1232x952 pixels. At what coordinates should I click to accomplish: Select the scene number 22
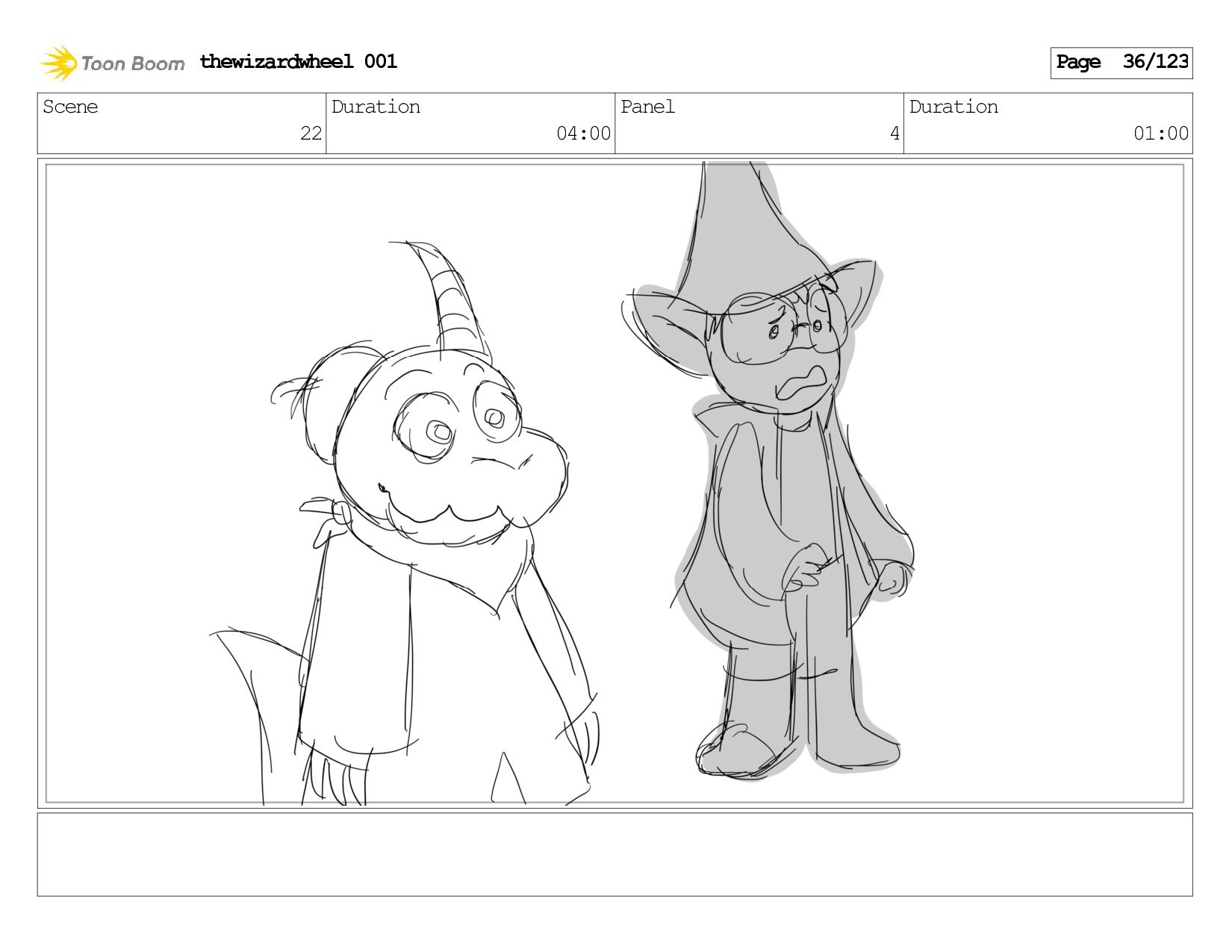pyautogui.click(x=311, y=134)
